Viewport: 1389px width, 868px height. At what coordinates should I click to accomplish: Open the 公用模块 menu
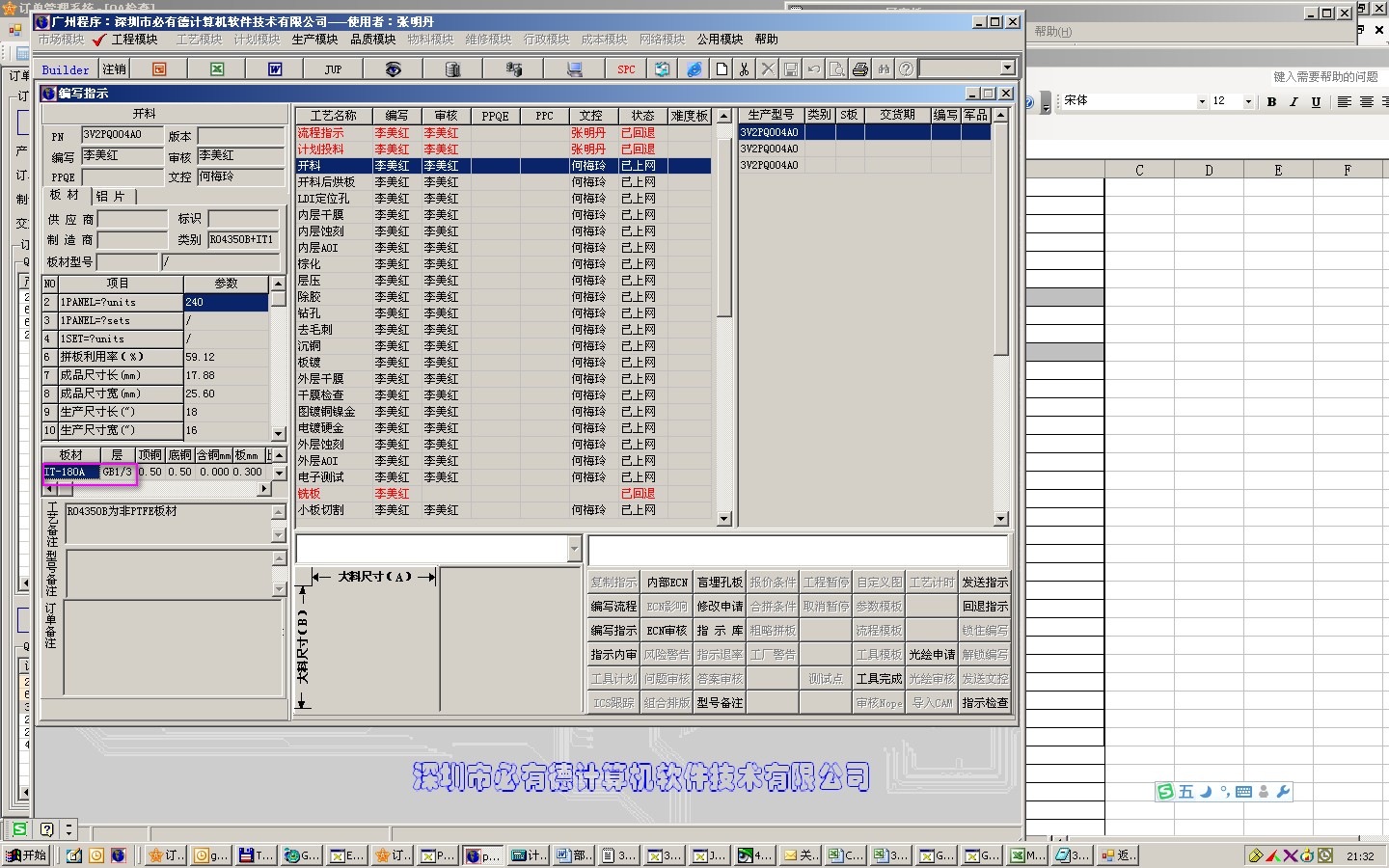(x=720, y=40)
